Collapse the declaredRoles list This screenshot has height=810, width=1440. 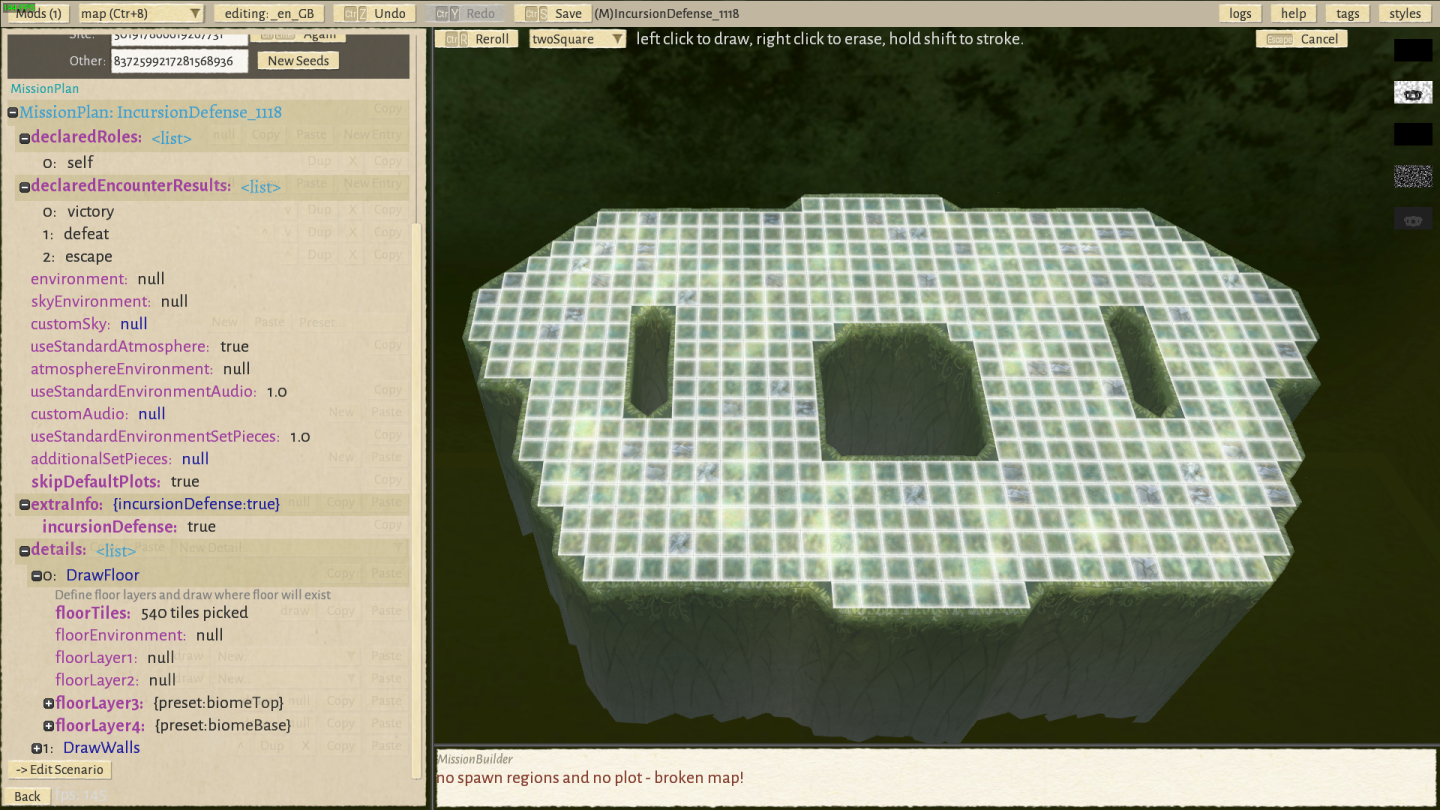tap(24, 138)
